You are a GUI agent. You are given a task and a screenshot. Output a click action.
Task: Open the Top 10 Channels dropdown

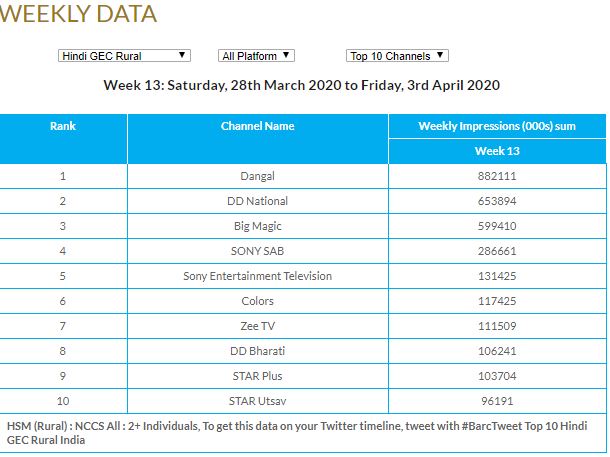(397, 56)
